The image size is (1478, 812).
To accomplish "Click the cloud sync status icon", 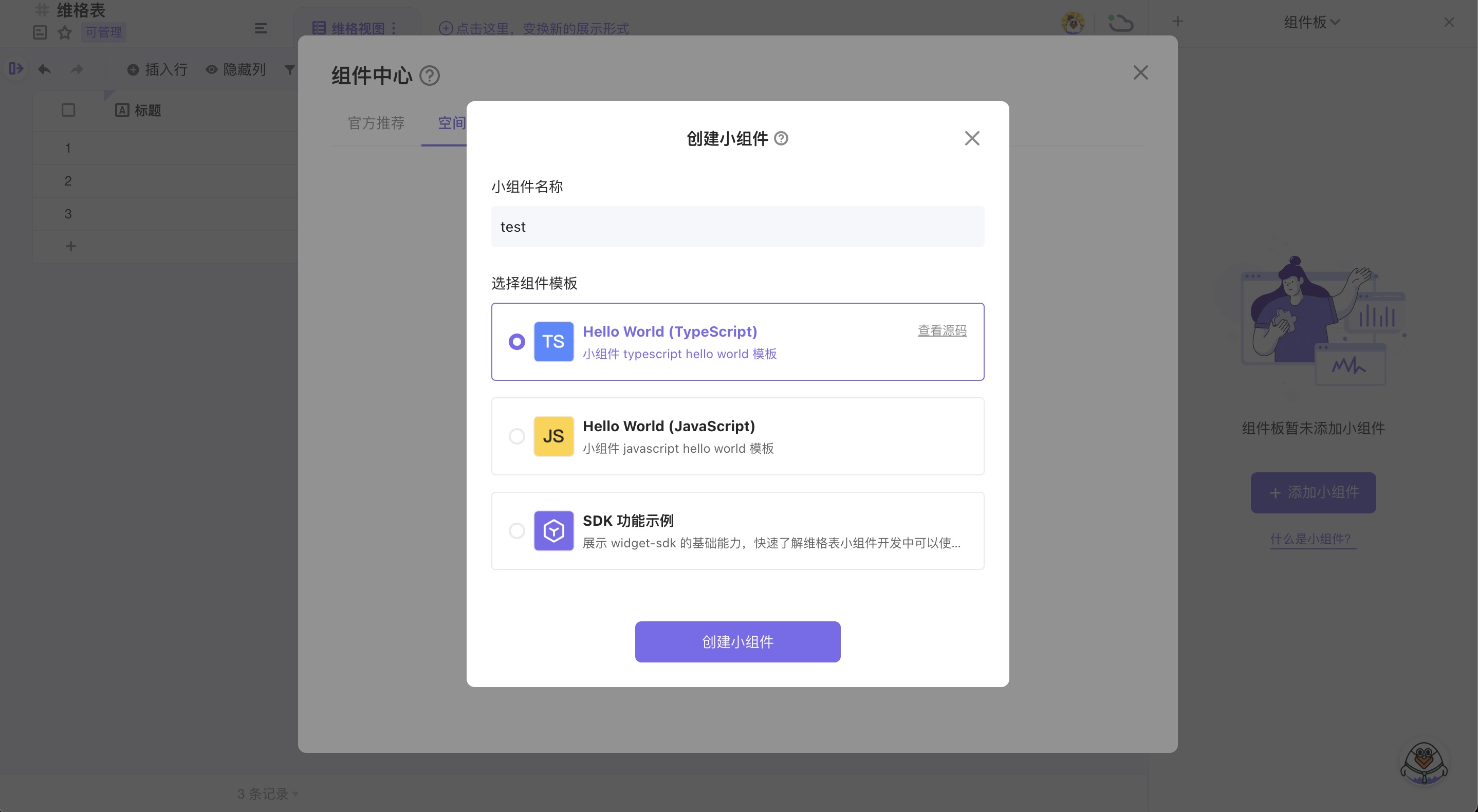I will pos(1119,23).
